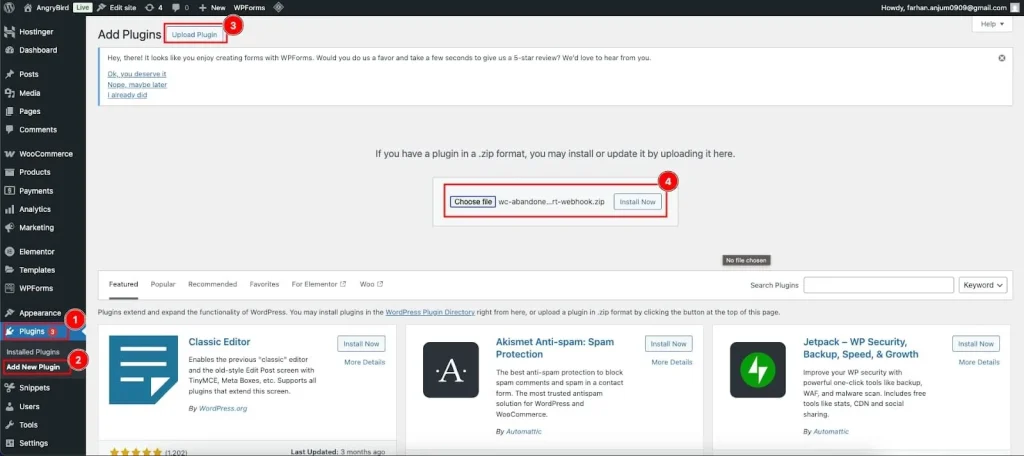The width and height of the screenshot is (1024, 456).
Task: View More Details for Jetpack
Action: (979, 362)
